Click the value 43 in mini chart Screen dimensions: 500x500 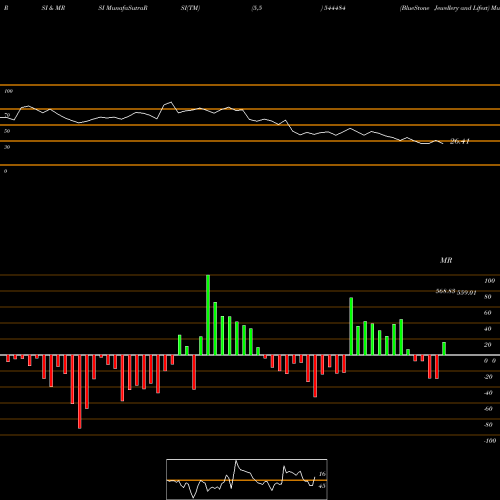[x=322, y=486]
